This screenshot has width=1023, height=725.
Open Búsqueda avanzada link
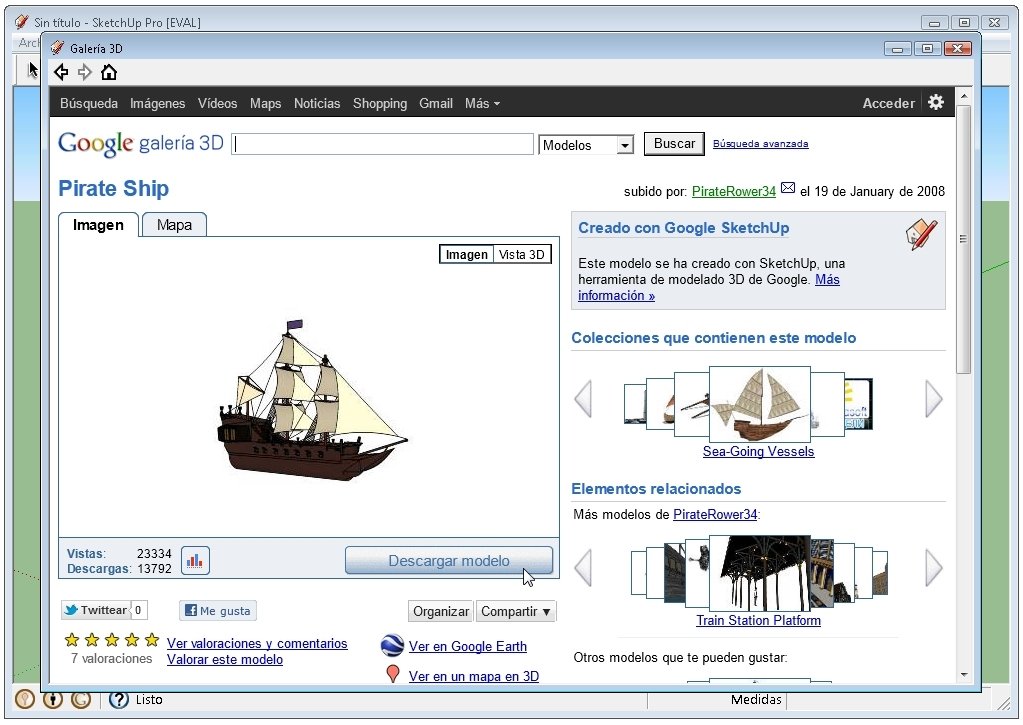(x=760, y=144)
